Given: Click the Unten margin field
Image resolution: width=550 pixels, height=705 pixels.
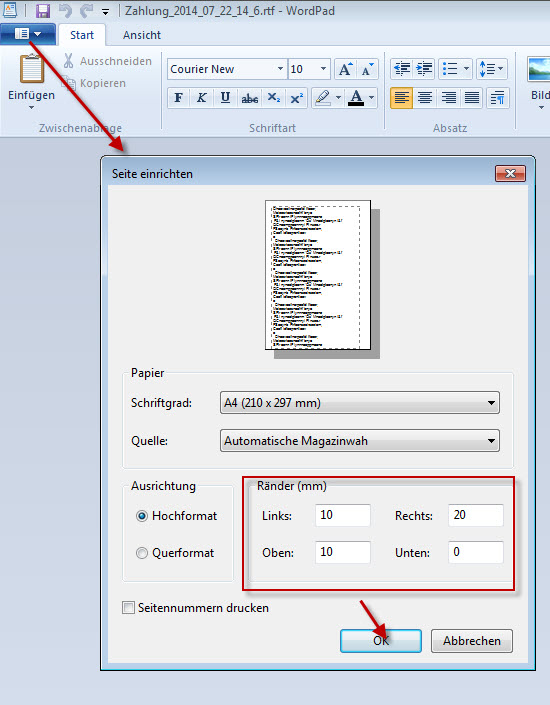Looking at the screenshot, I should click(476, 552).
